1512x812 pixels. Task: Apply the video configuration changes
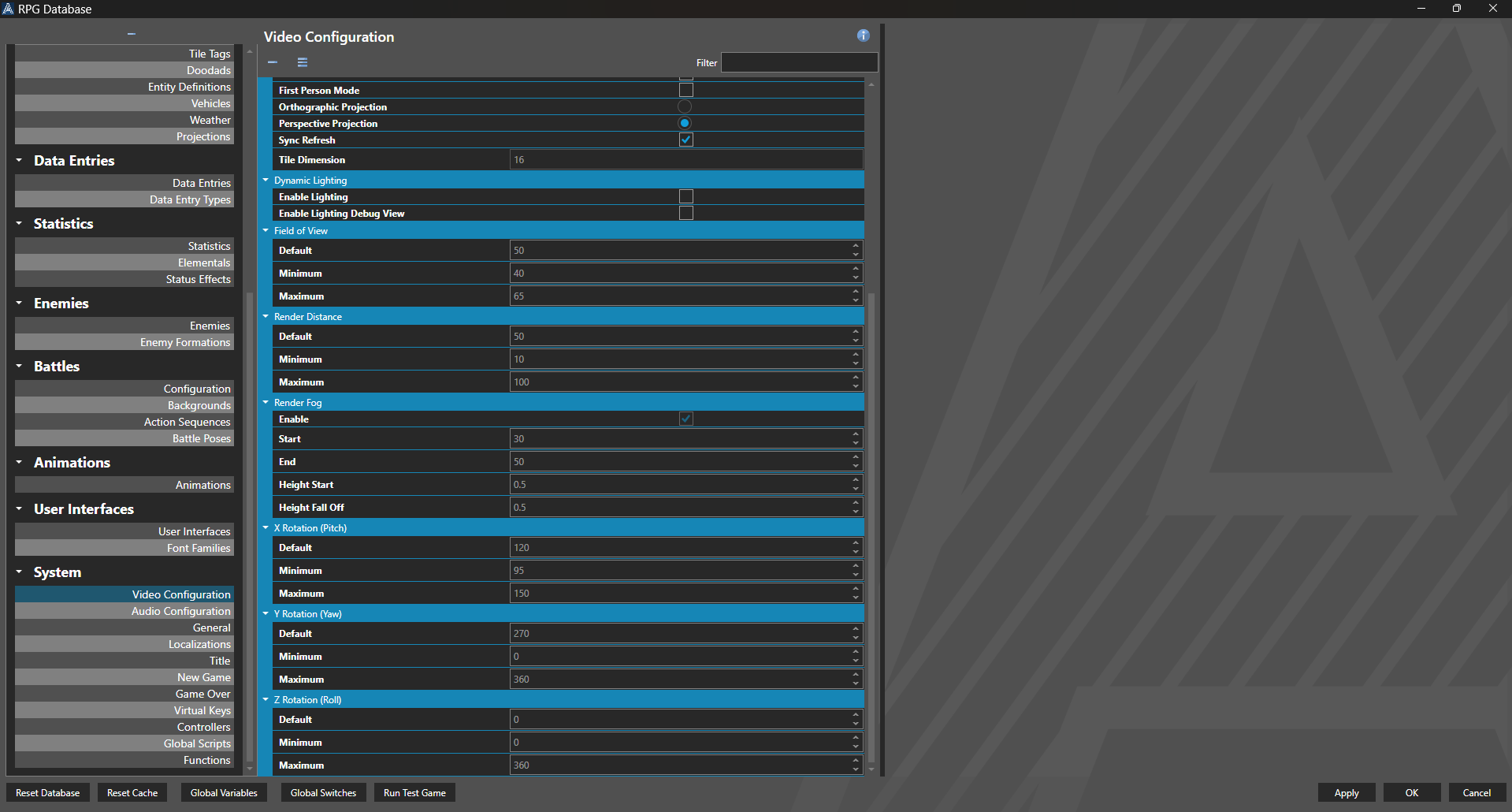1347,792
